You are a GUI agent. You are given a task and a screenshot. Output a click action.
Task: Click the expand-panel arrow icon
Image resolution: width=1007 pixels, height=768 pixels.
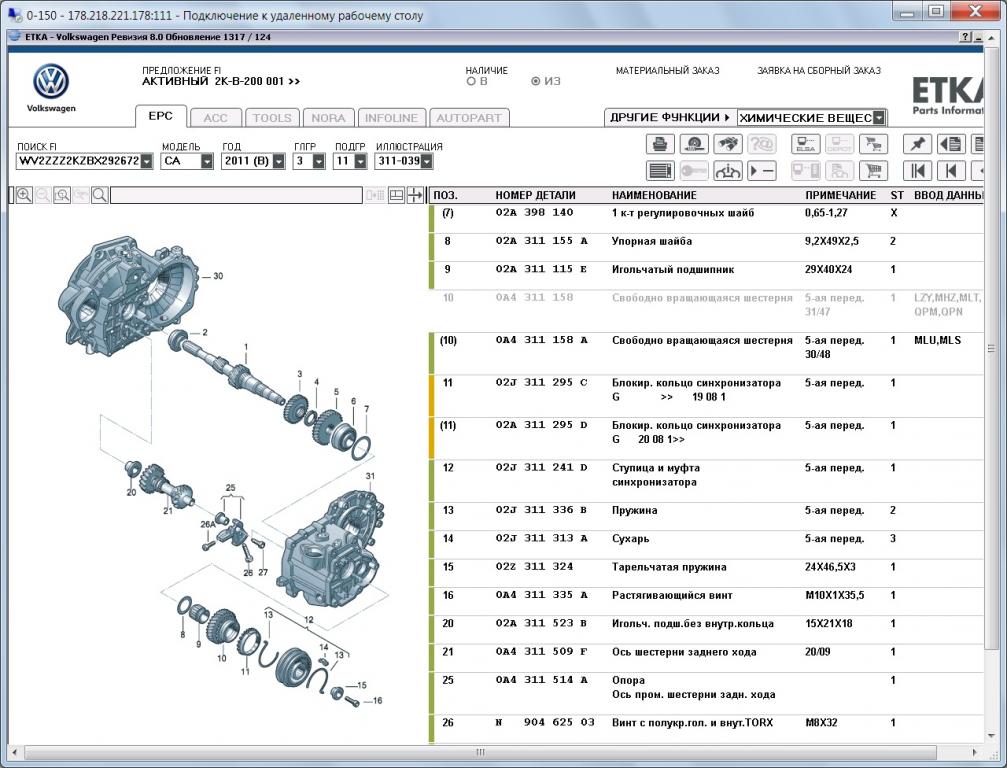[x=416, y=195]
